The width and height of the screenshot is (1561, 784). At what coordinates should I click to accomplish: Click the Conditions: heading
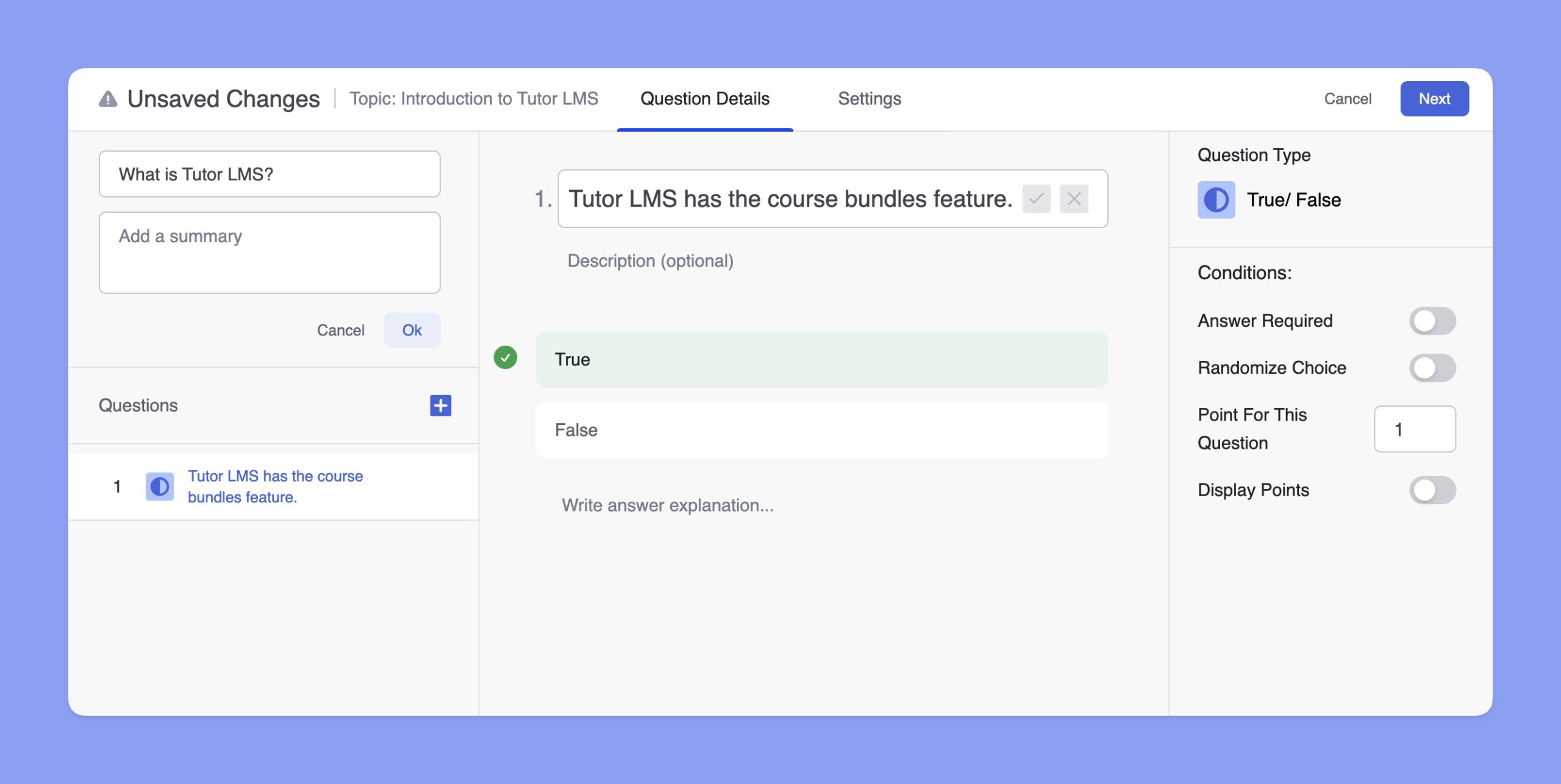[x=1245, y=273]
